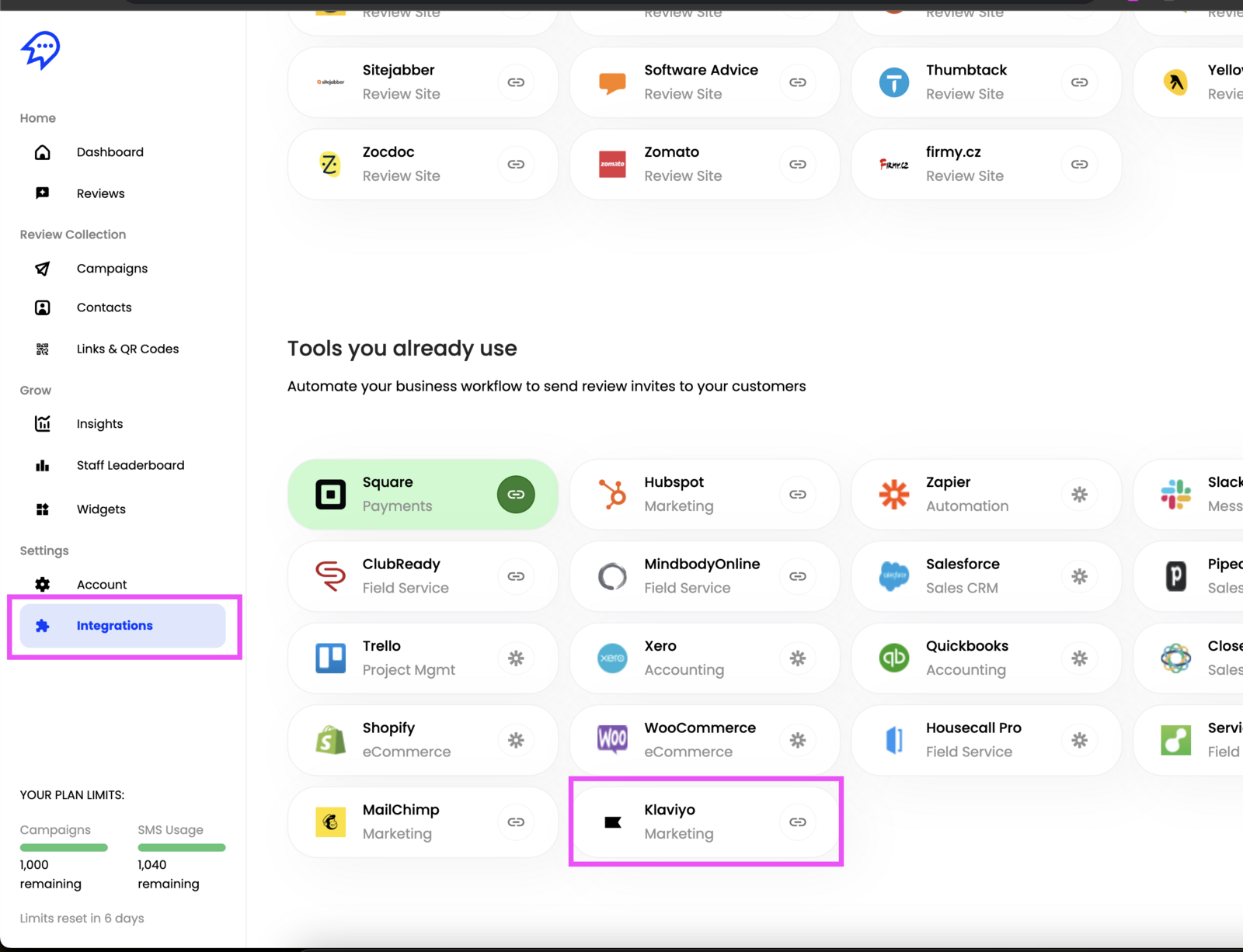Open Staff Leaderboard page
The height and width of the screenshot is (952, 1243).
[x=131, y=465]
